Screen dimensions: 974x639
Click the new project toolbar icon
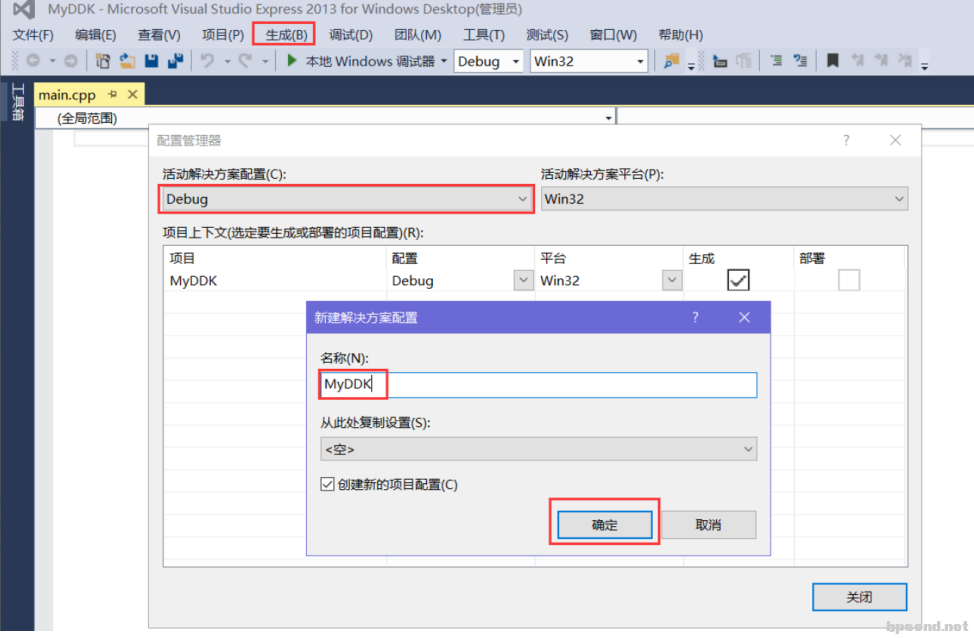pyautogui.click(x=102, y=61)
